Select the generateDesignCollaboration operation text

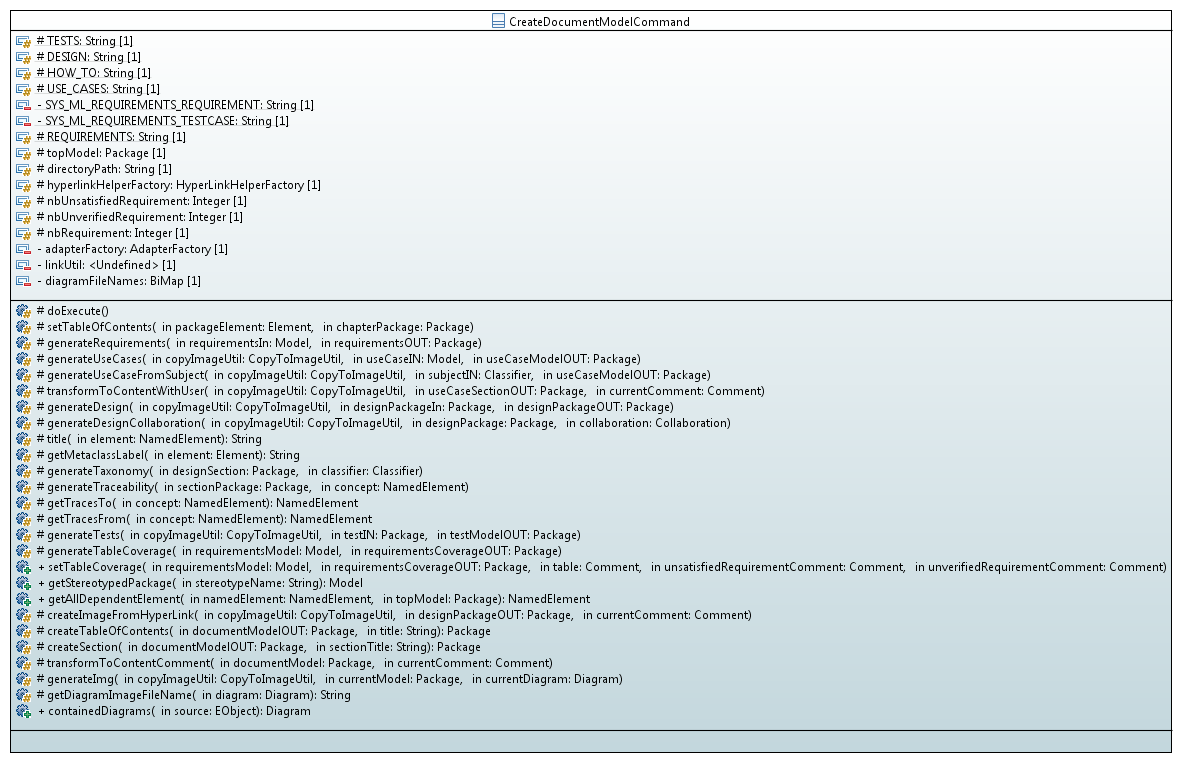[x=384, y=423]
